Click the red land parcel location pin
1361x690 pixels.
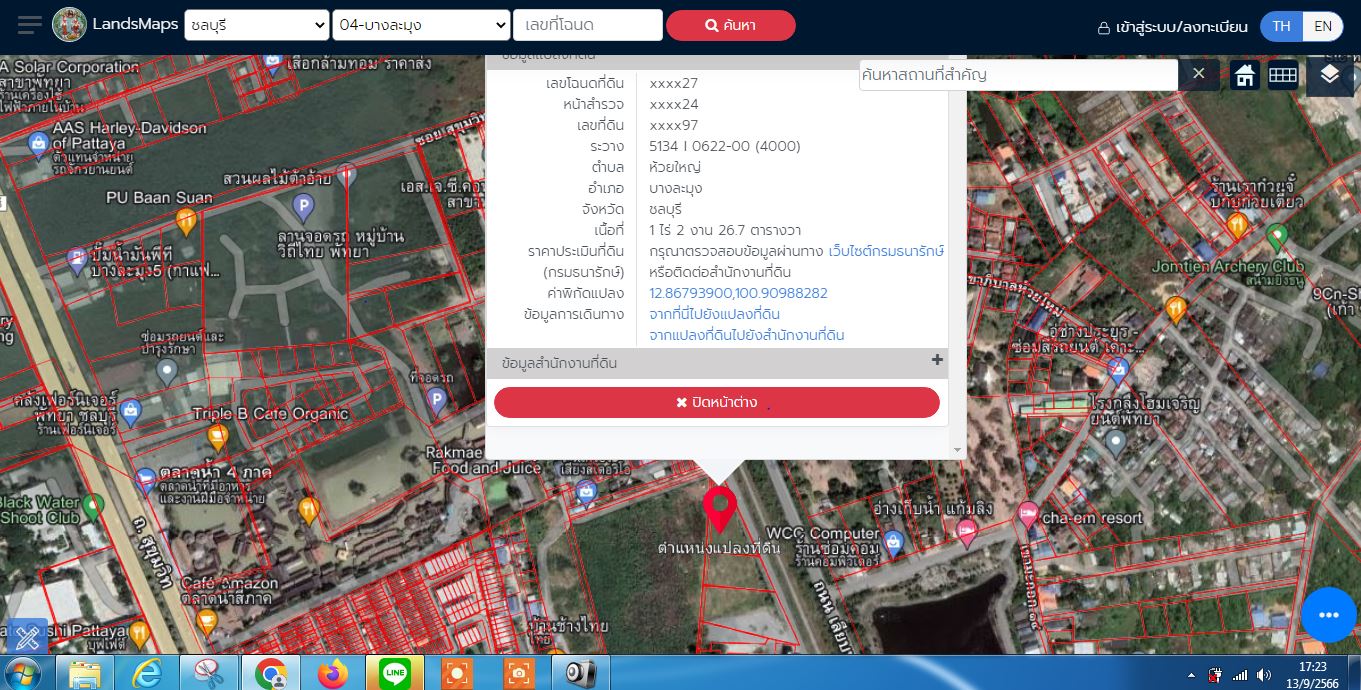[719, 508]
